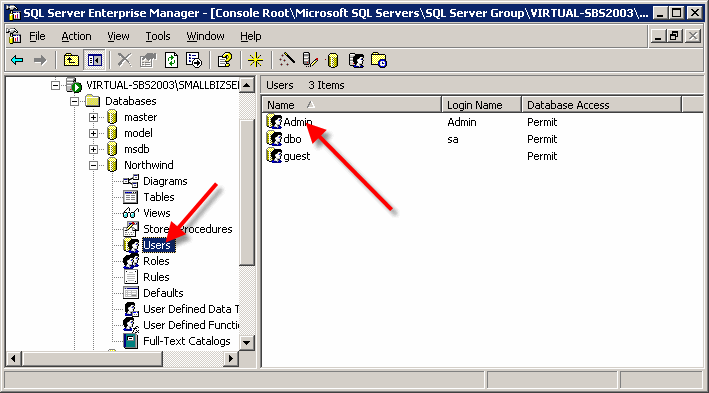Select the Admin user name

(x=298, y=122)
